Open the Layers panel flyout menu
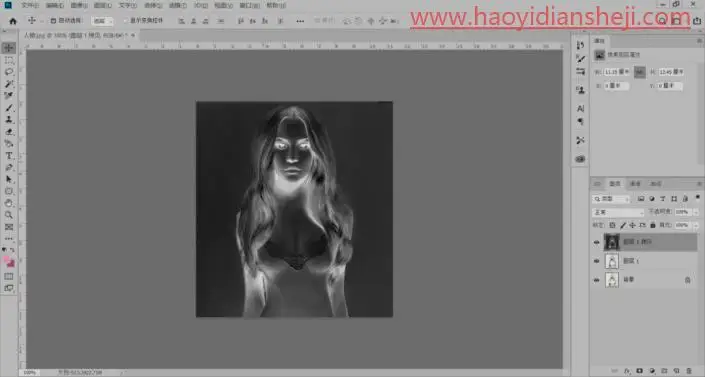The width and height of the screenshot is (705, 377). tap(699, 184)
